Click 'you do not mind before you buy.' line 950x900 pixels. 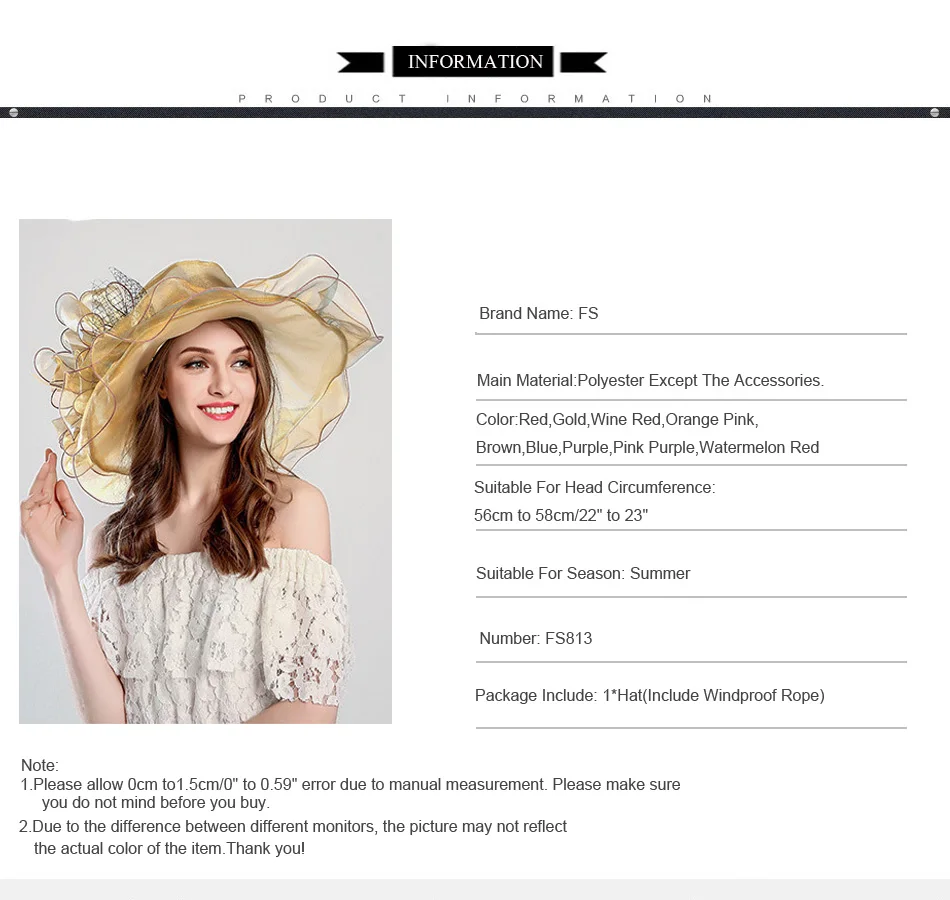(x=156, y=802)
